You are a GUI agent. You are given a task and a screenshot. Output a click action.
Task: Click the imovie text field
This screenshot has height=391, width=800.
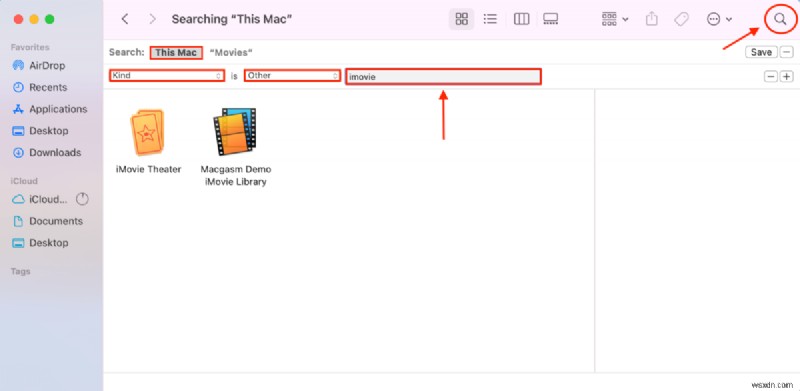tap(443, 77)
